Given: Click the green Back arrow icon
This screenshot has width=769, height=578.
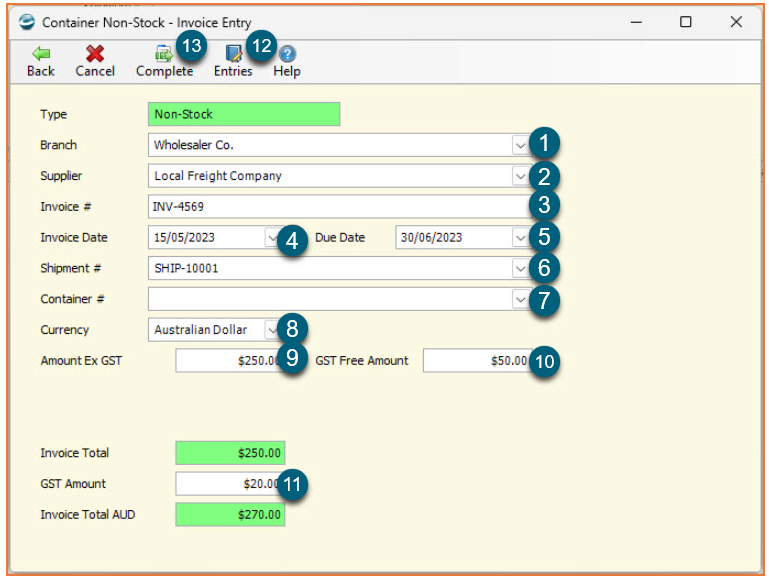Looking at the screenshot, I should point(41,53).
